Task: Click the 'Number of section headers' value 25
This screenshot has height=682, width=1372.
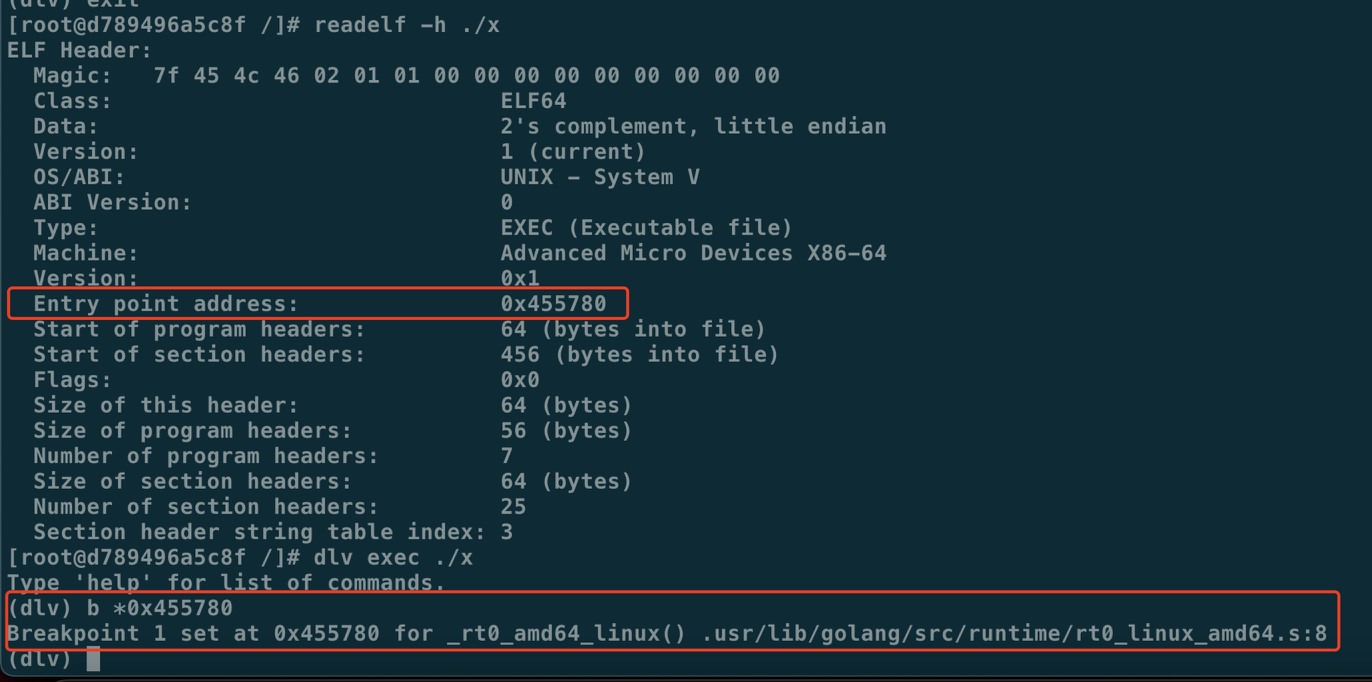Action: pyautogui.click(x=513, y=507)
